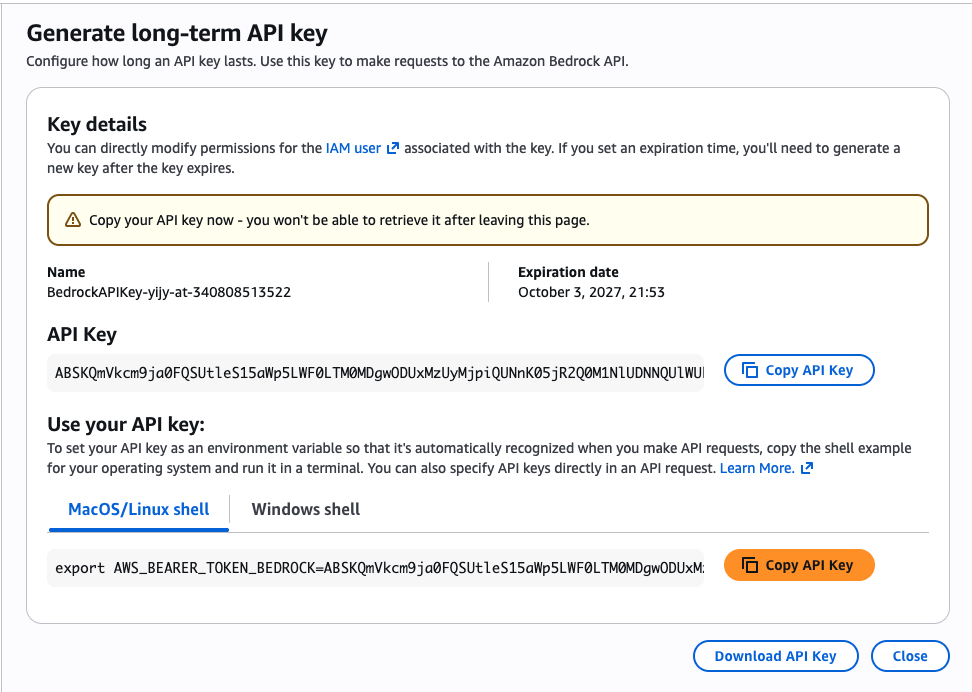Screen dimensions: 972x692
Task: Click external-link icon beside IAM user
Action: point(392,148)
